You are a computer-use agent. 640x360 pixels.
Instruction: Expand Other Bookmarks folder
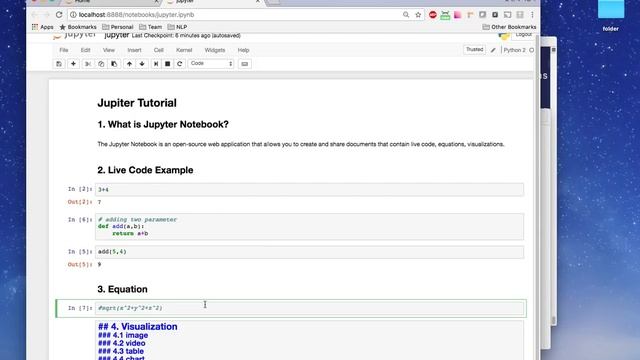click(509, 27)
